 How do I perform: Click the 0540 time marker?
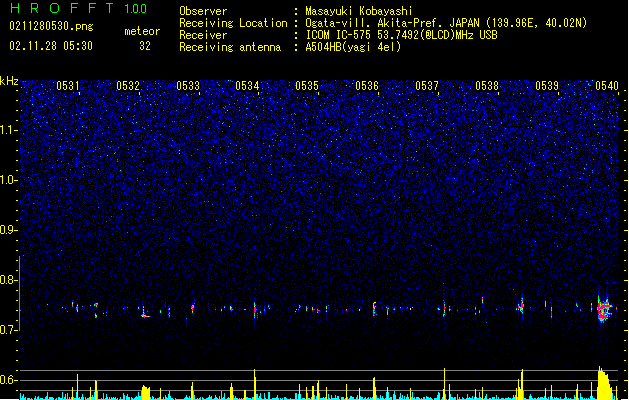click(607, 86)
